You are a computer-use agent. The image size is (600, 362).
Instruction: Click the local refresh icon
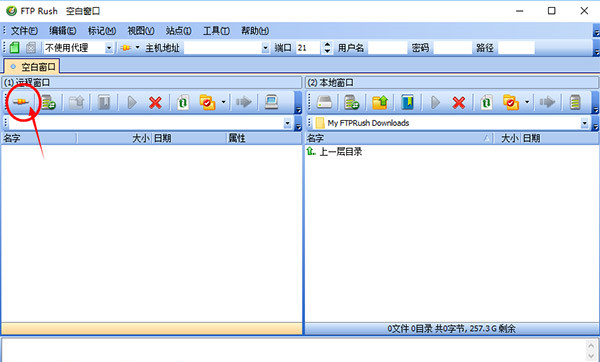click(486, 102)
